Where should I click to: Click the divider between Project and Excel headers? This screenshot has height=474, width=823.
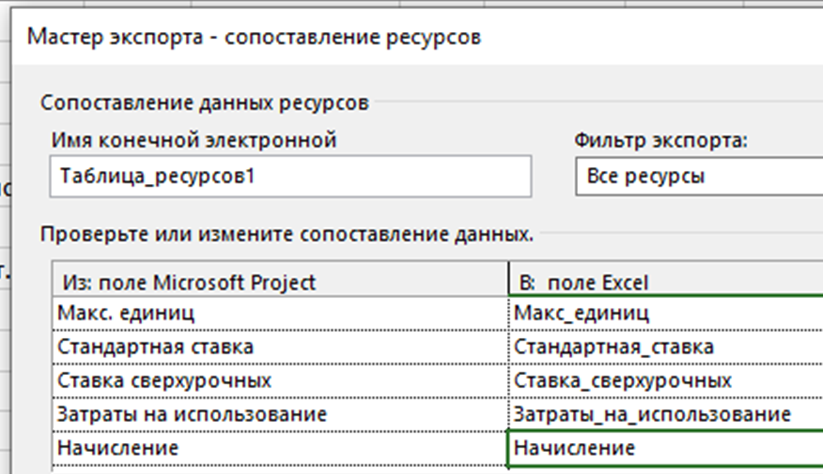pos(509,279)
